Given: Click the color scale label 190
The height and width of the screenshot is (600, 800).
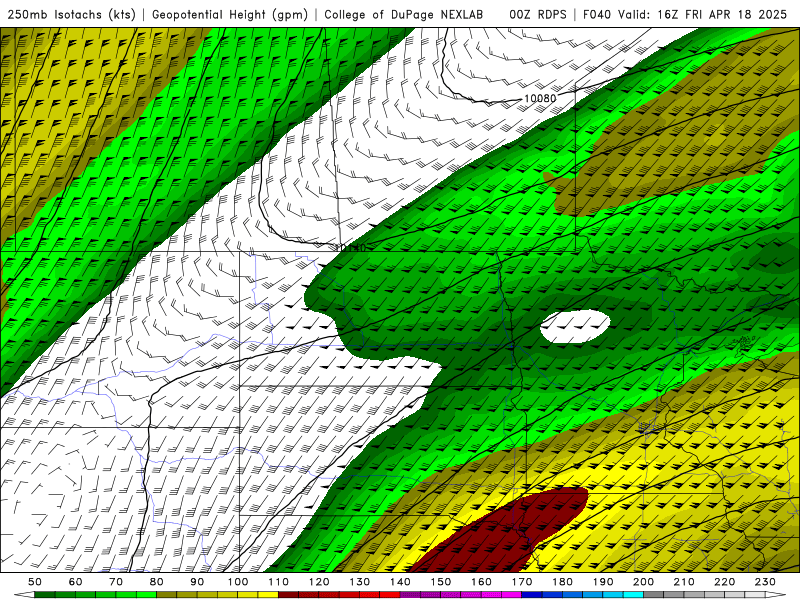Looking at the screenshot, I should [x=603, y=582].
